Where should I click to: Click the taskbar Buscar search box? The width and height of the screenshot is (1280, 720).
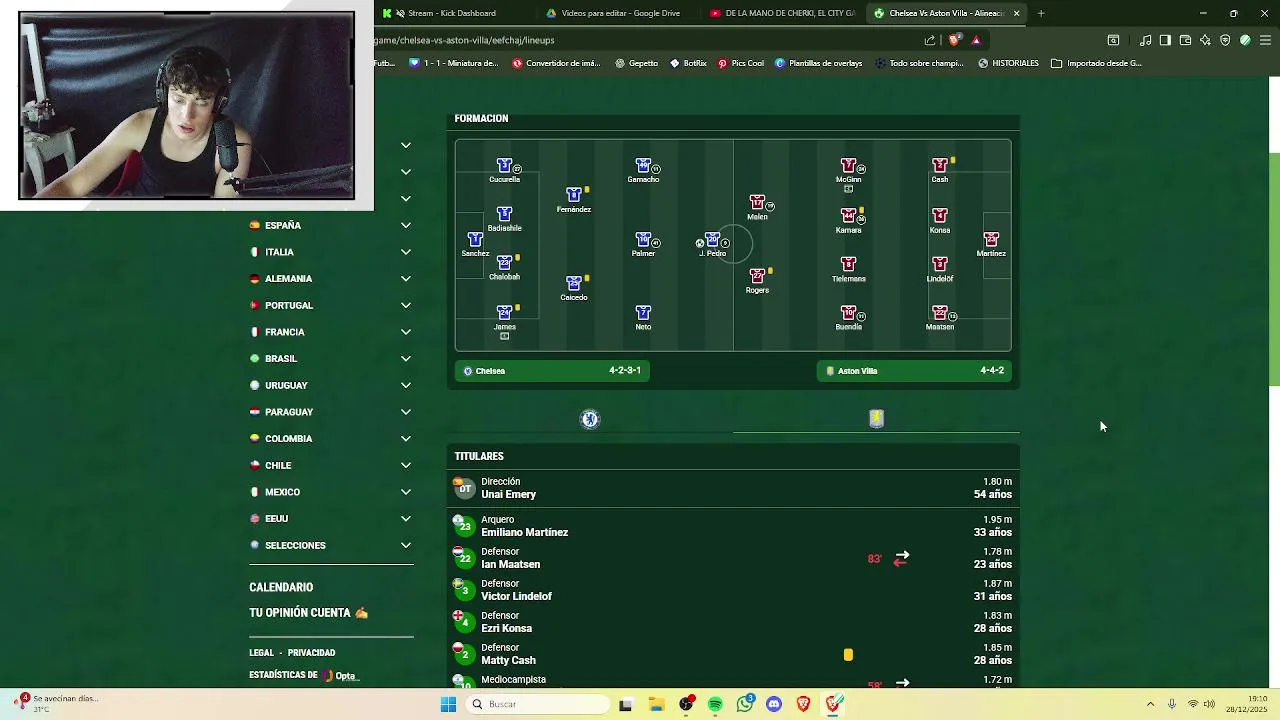click(x=538, y=704)
